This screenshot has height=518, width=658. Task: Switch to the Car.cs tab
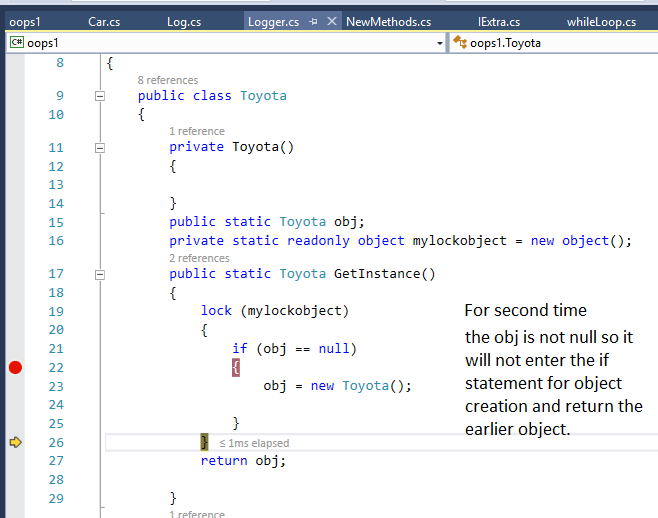105,21
